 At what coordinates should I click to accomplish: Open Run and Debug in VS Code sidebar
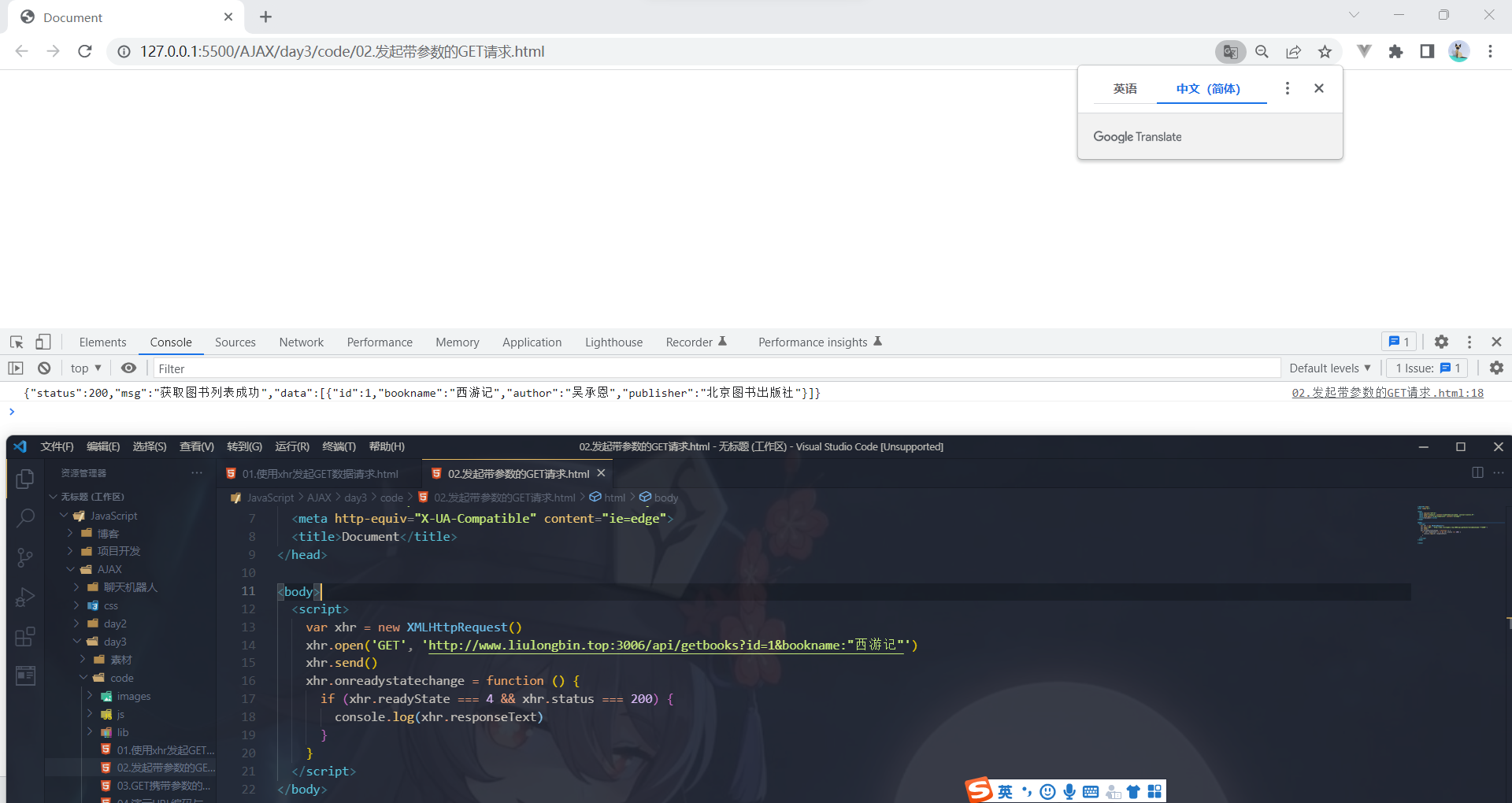pyautogui.click(x=24, y=597)
